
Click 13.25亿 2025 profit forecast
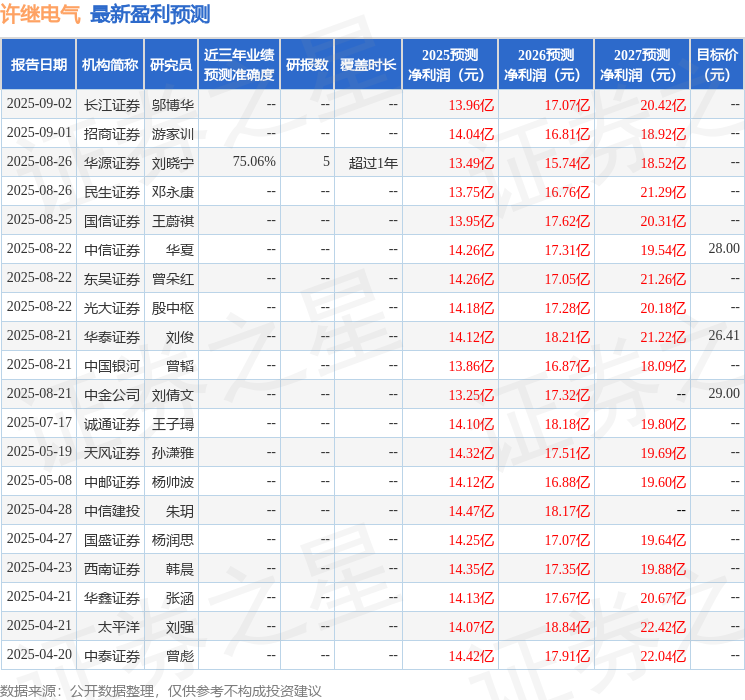(x=471, y=395)
